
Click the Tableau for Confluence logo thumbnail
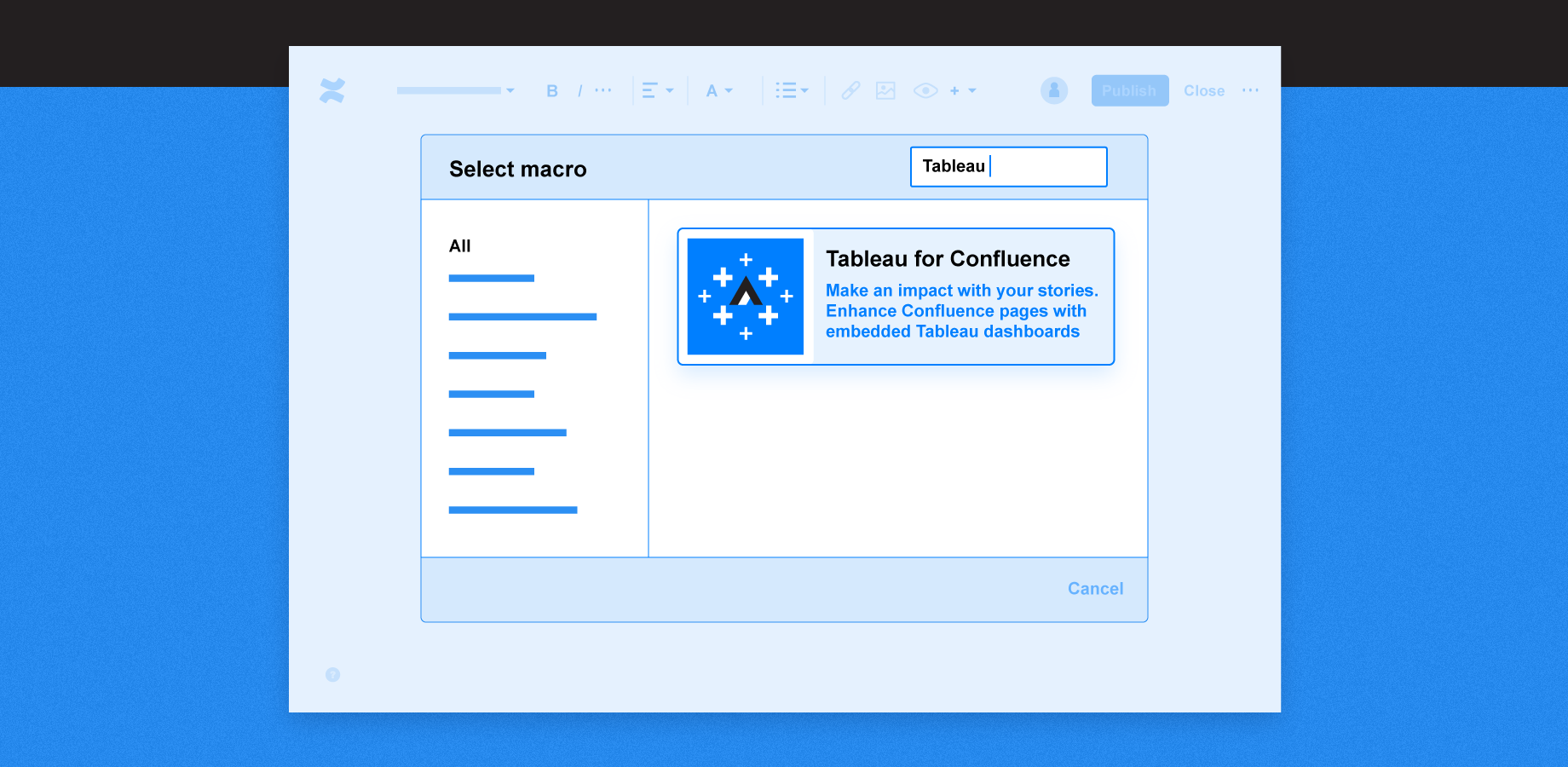[x=746, y=297]
